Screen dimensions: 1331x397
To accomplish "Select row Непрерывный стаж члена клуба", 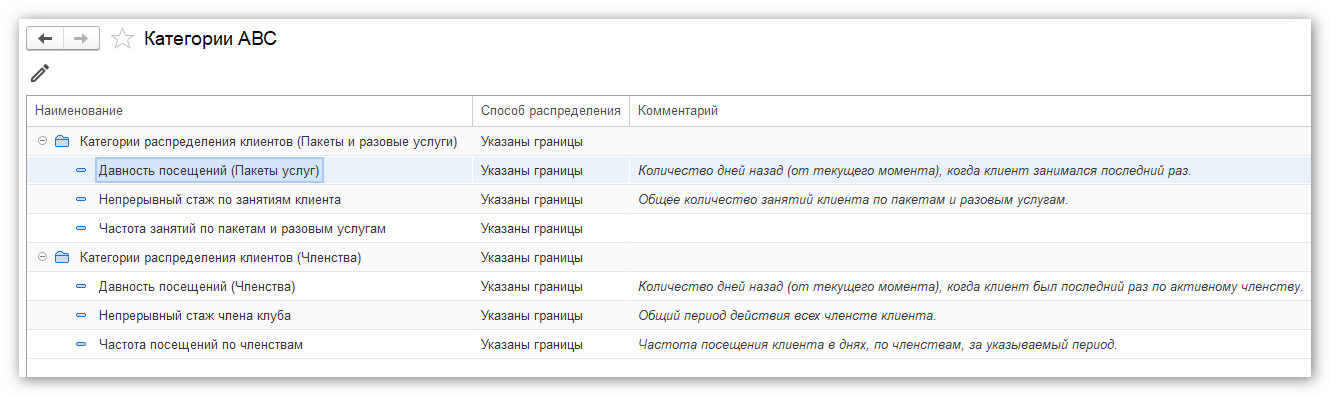I will pos(669,316).
